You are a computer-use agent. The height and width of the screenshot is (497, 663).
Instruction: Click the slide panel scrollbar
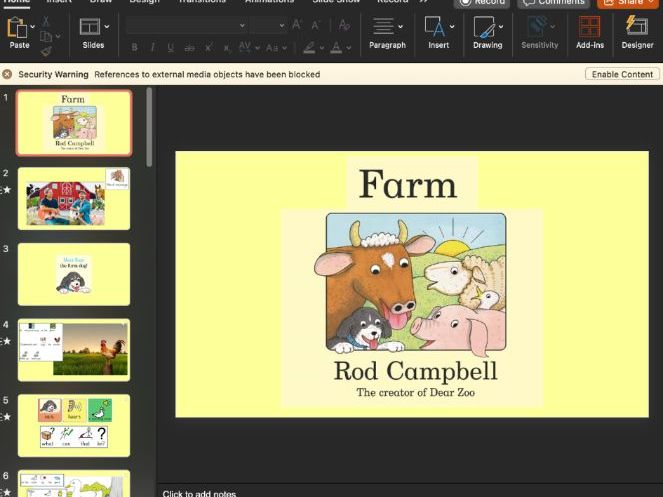(x=149, y=127)
